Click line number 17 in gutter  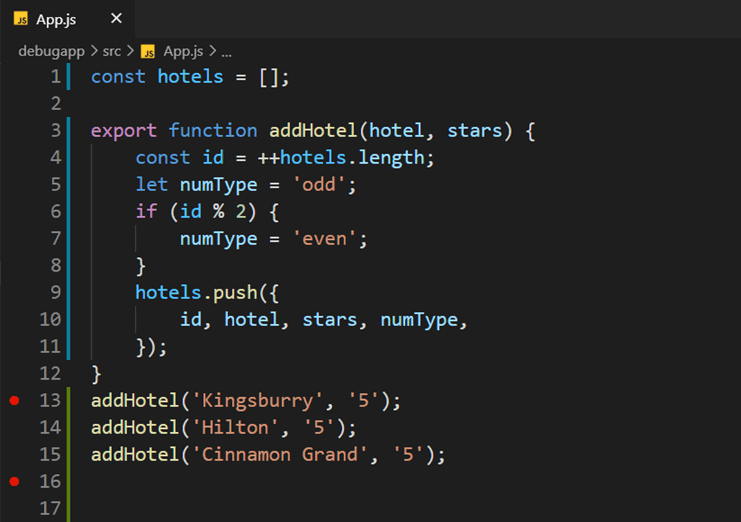pyautogui.click(x=51, y=508)
